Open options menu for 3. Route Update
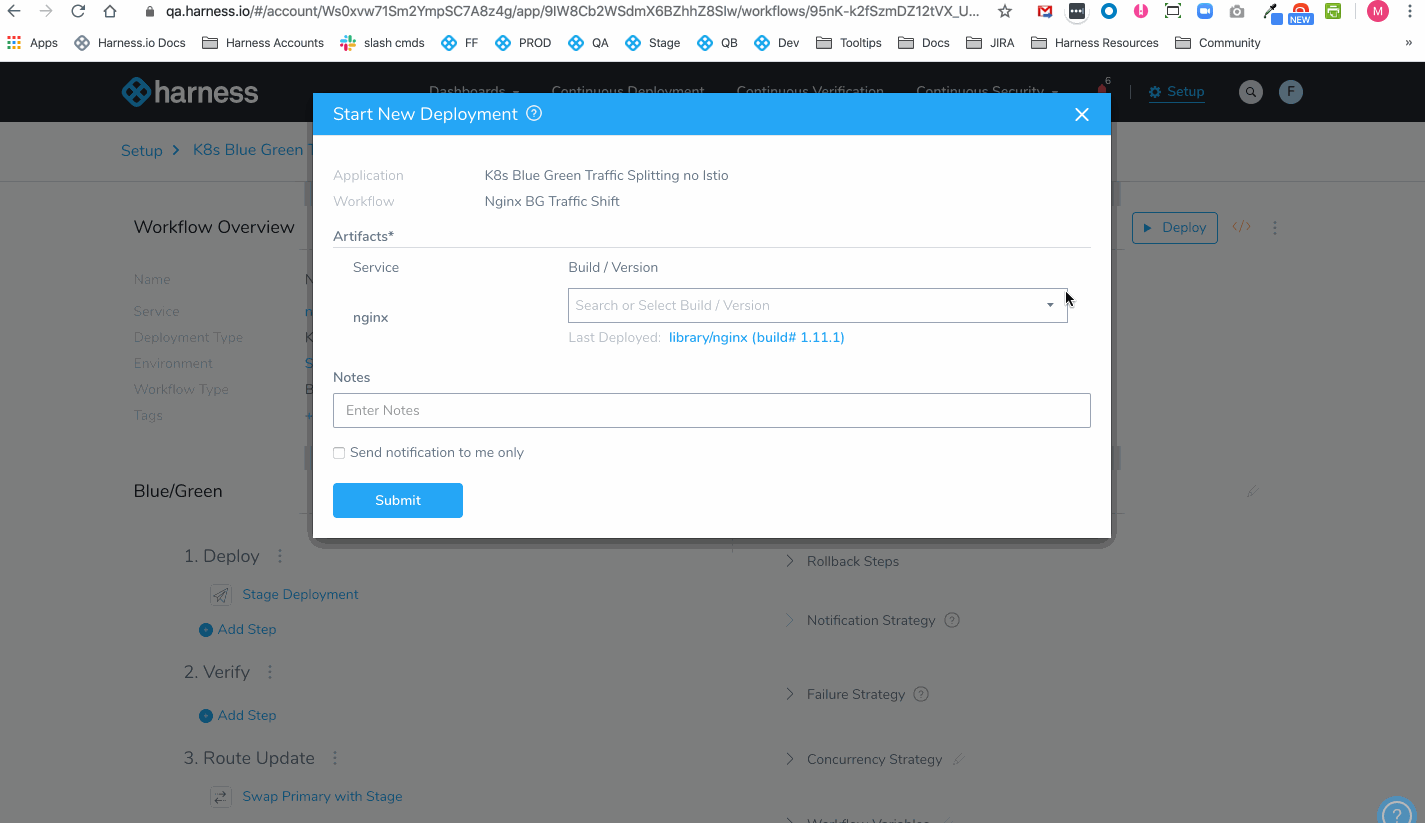Image resolution: width=1425 pixels, height=823 pixels. pos(335,758)
